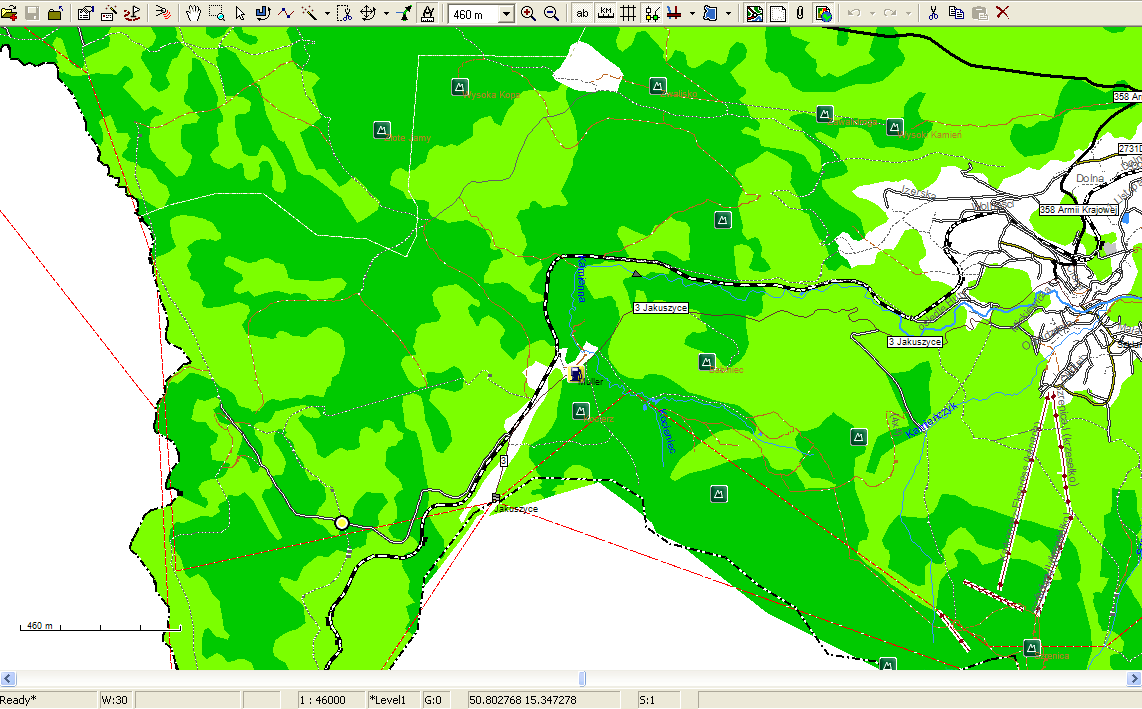The width and height of the screenshot is (1142, 709).
Task: Click the Copy toolbar button
Action: 956,13
